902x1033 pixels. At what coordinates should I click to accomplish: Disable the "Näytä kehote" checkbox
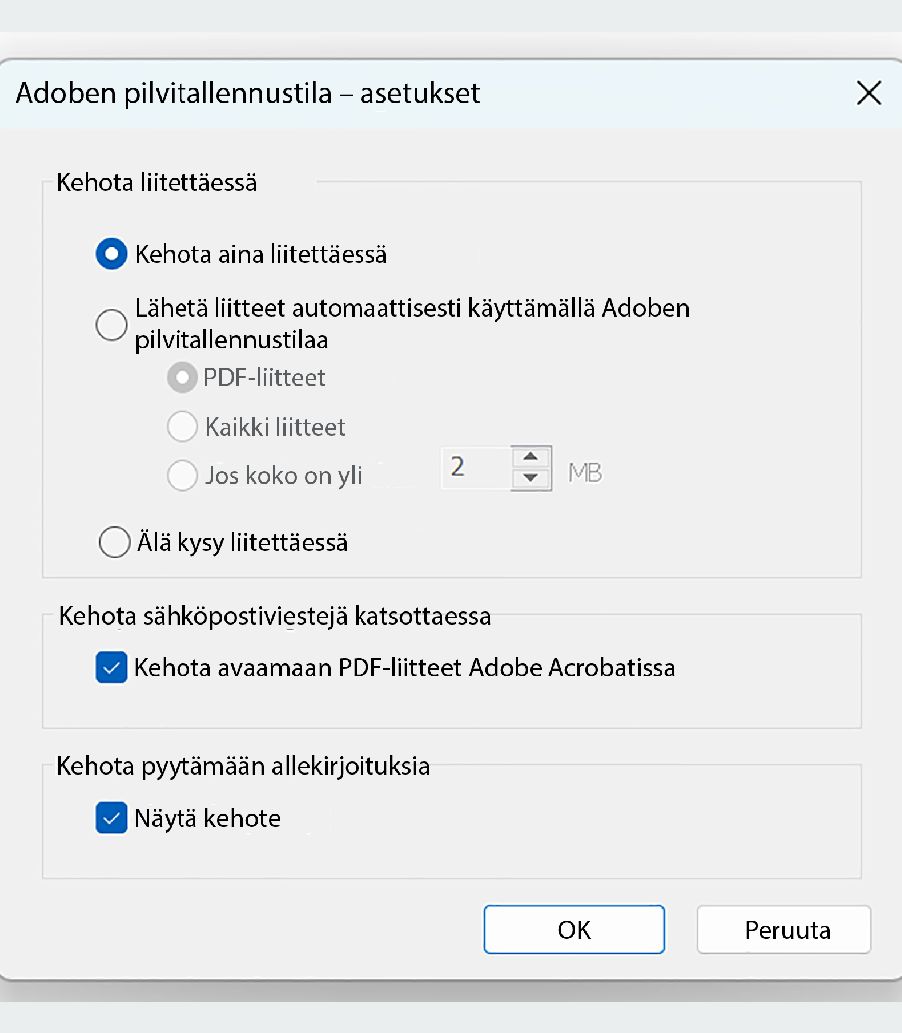[x=111, y=817]
